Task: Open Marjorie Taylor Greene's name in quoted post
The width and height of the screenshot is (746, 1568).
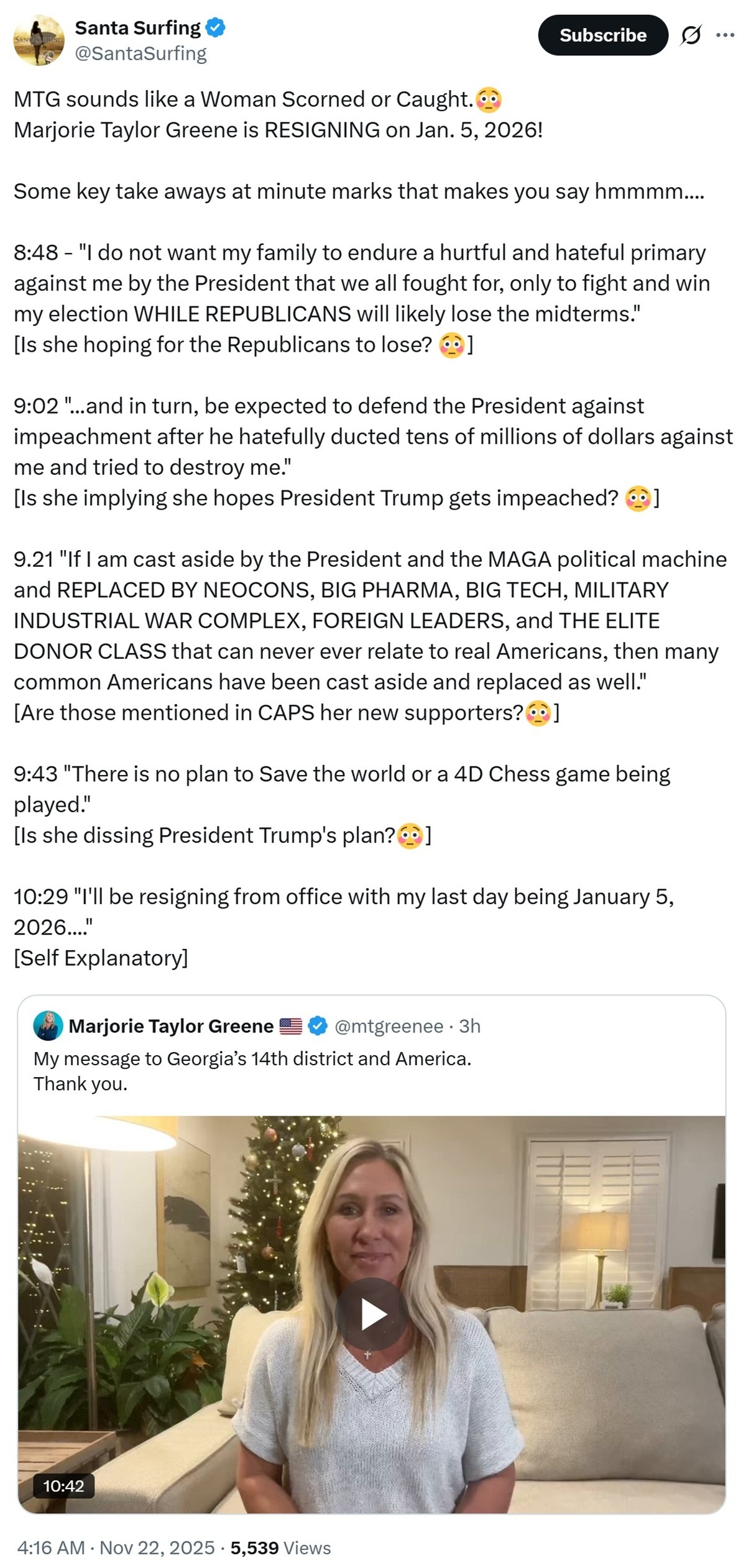Action: [x=171, y=1026]
